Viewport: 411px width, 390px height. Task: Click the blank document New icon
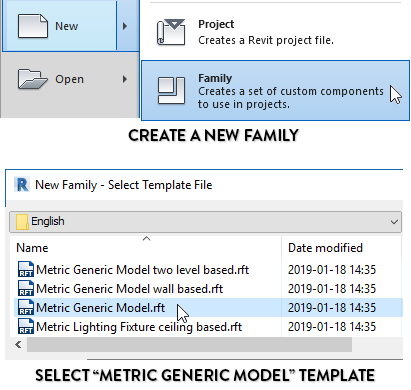coord(33,26)
